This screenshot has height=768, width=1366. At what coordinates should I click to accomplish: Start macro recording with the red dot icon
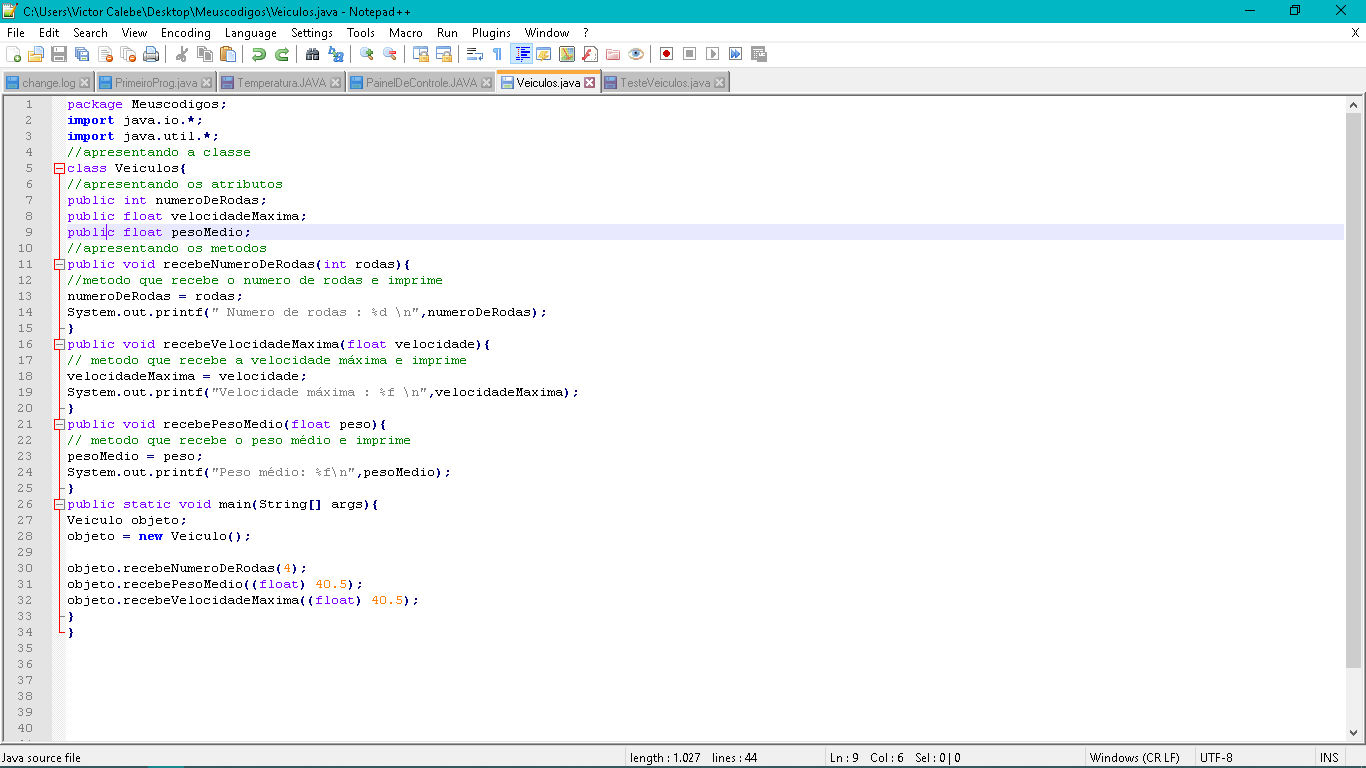(666, 54)
